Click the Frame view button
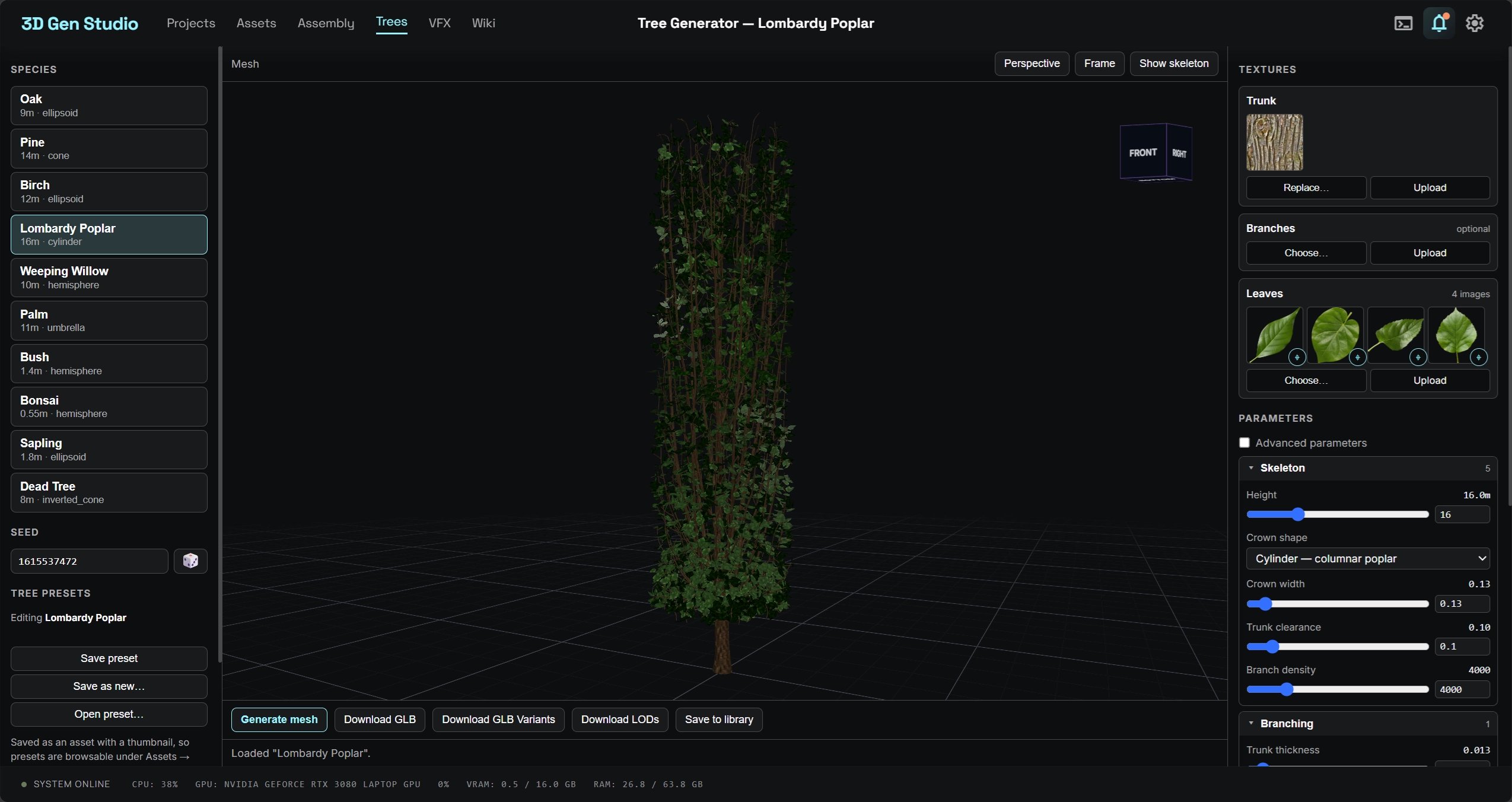Screen dimensions: 1512x802 (1100, 63)
